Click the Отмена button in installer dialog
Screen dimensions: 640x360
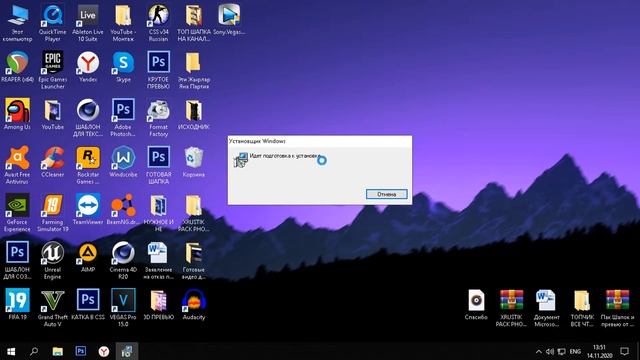point(386,194)
